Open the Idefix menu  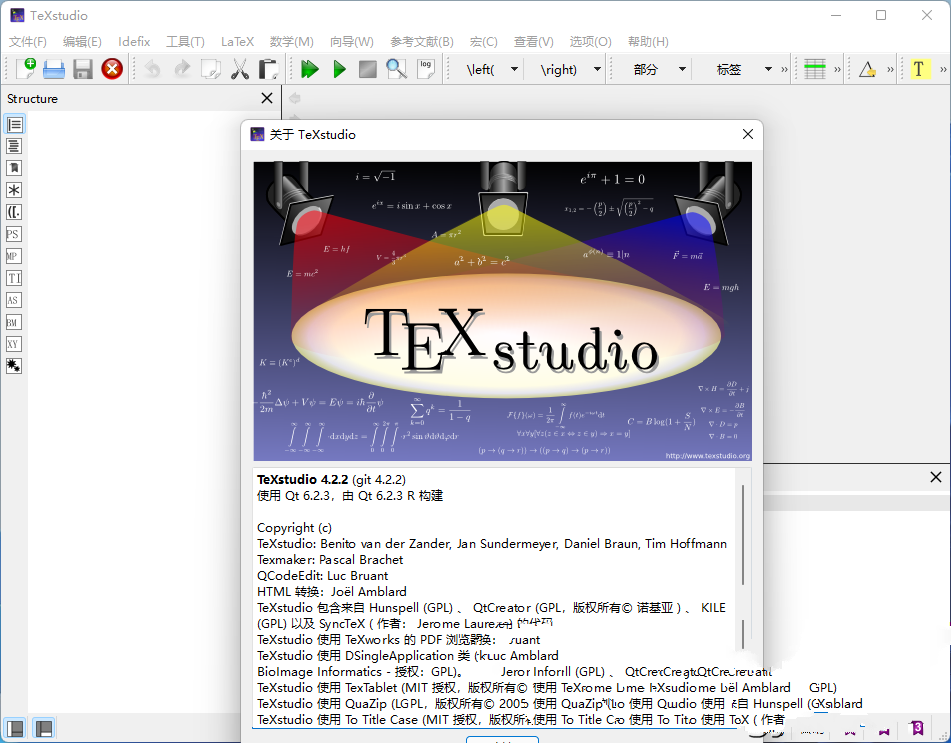(134, 41)
